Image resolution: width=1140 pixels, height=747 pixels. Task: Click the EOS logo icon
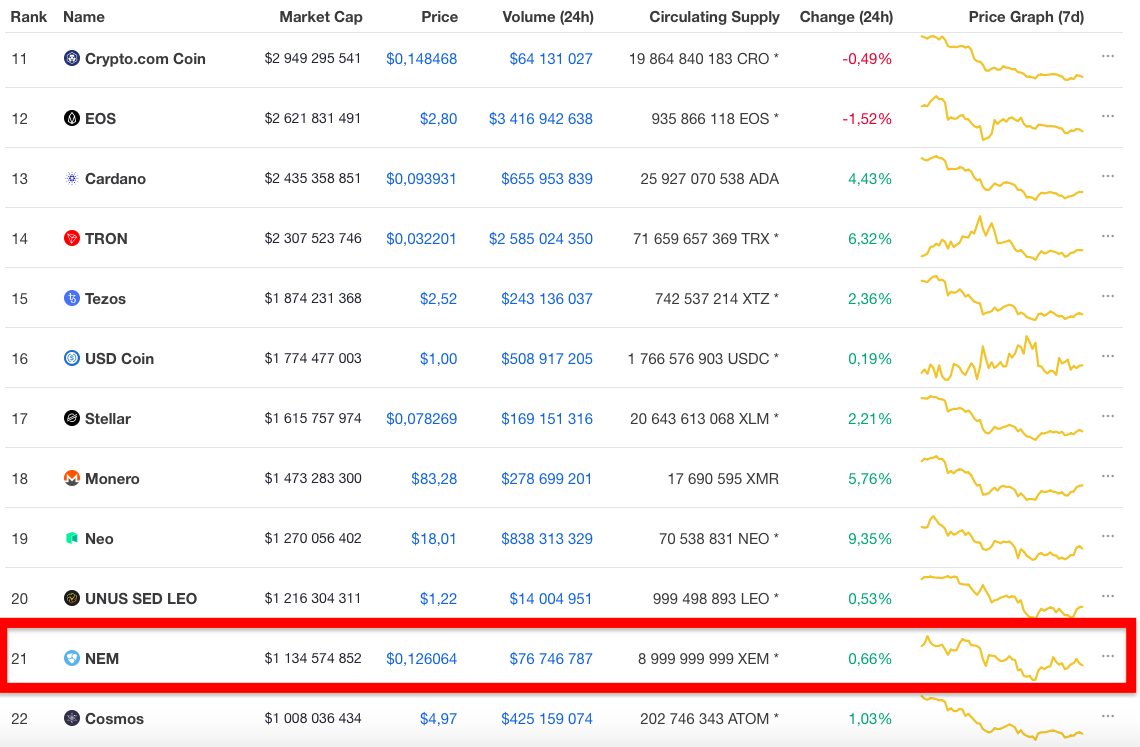tap(71, 118)
